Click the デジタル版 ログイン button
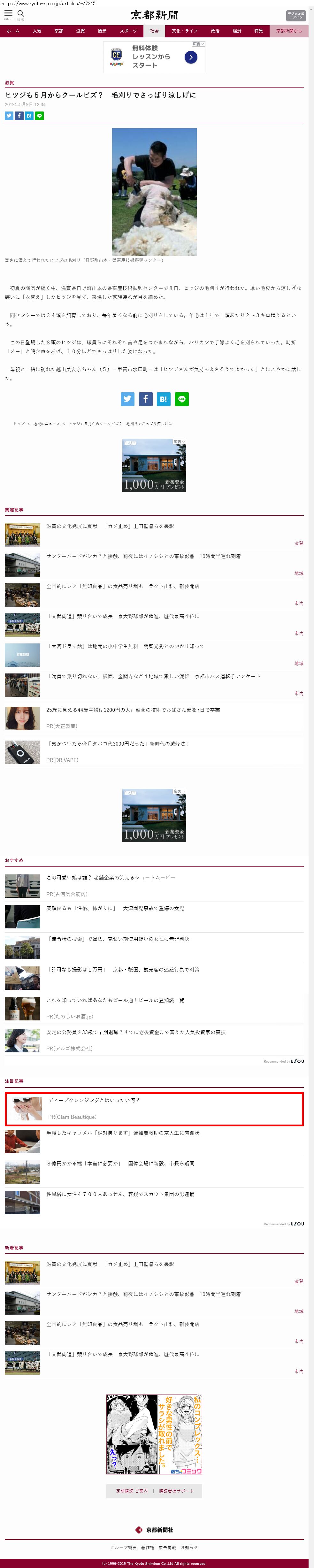Viewport: 314px width, 1568px height. (x=296, y=15)
